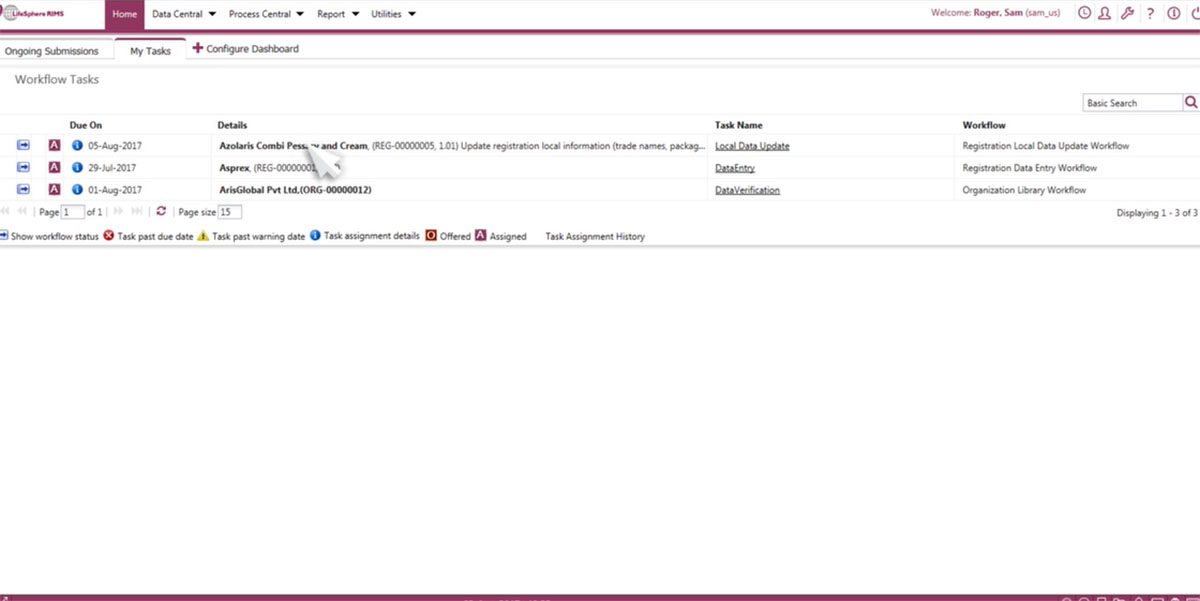Click in the Basic Search field
The width and height of the screenshot is (1200, 601).
tap(1132, 103)
